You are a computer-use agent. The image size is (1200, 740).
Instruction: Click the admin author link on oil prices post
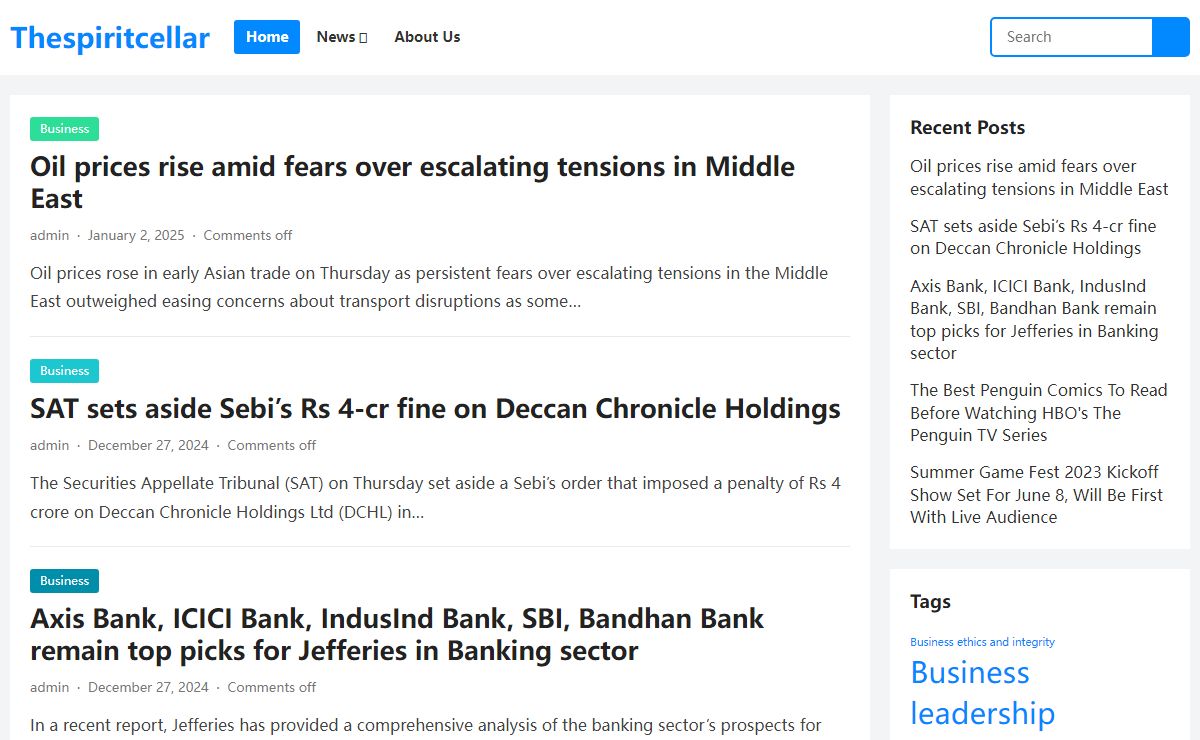coord(50,235)
